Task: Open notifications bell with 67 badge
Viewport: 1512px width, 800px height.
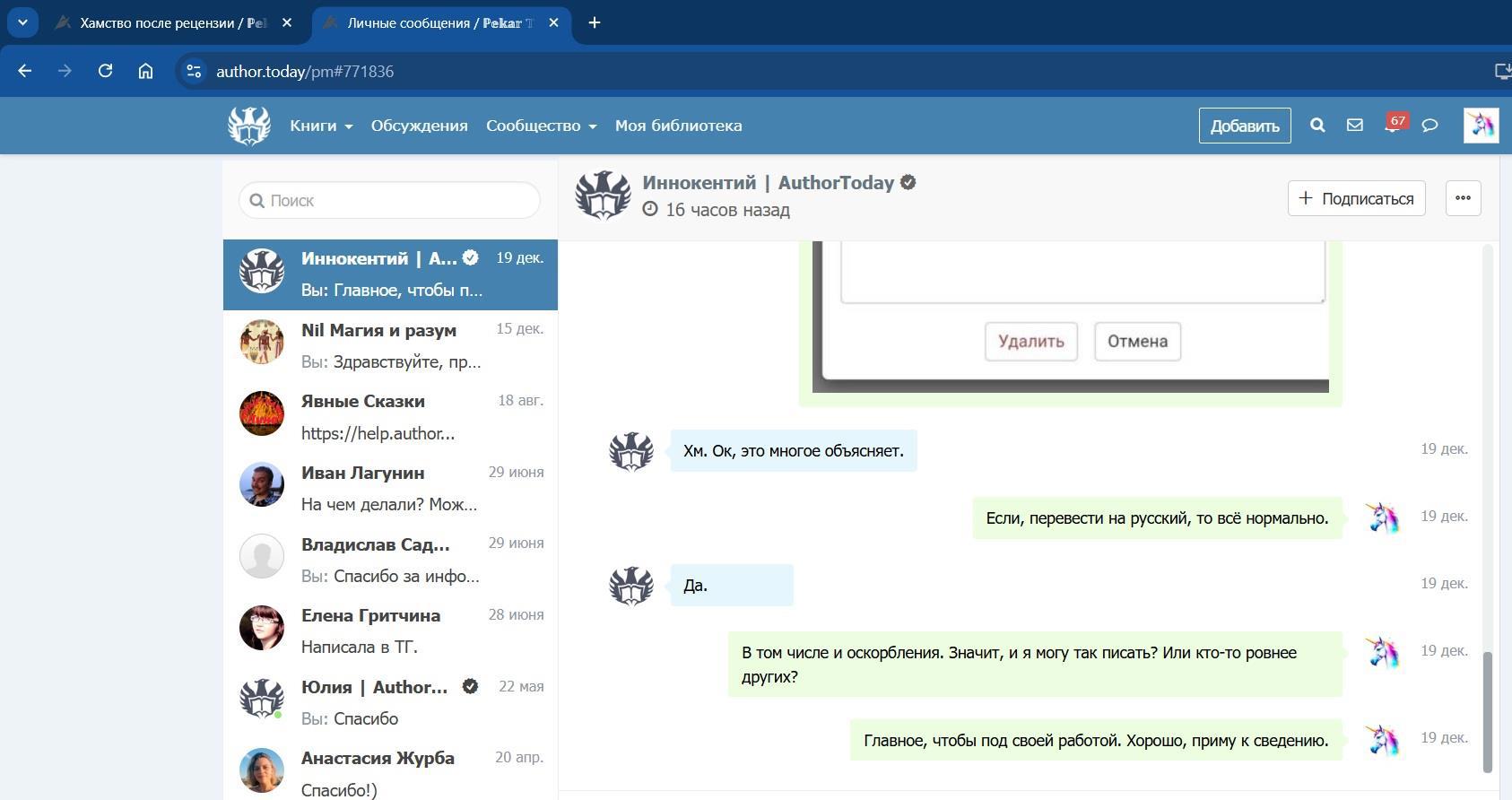Action: (x=1393, y=125)
